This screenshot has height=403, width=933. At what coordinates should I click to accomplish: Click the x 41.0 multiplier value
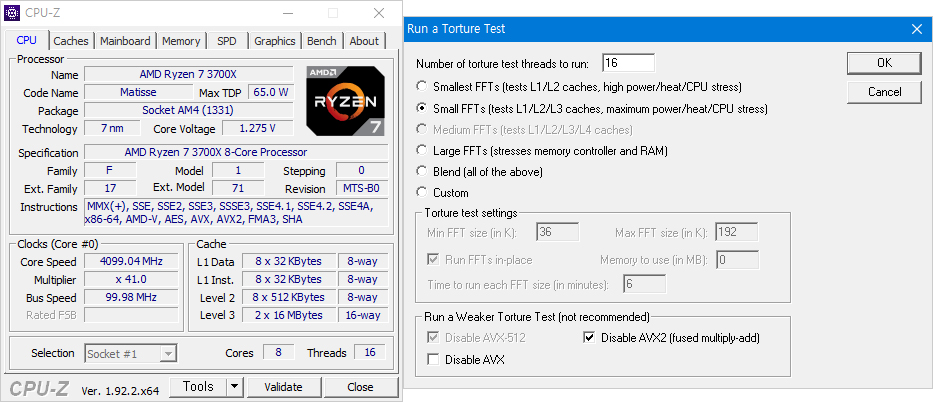131,279
